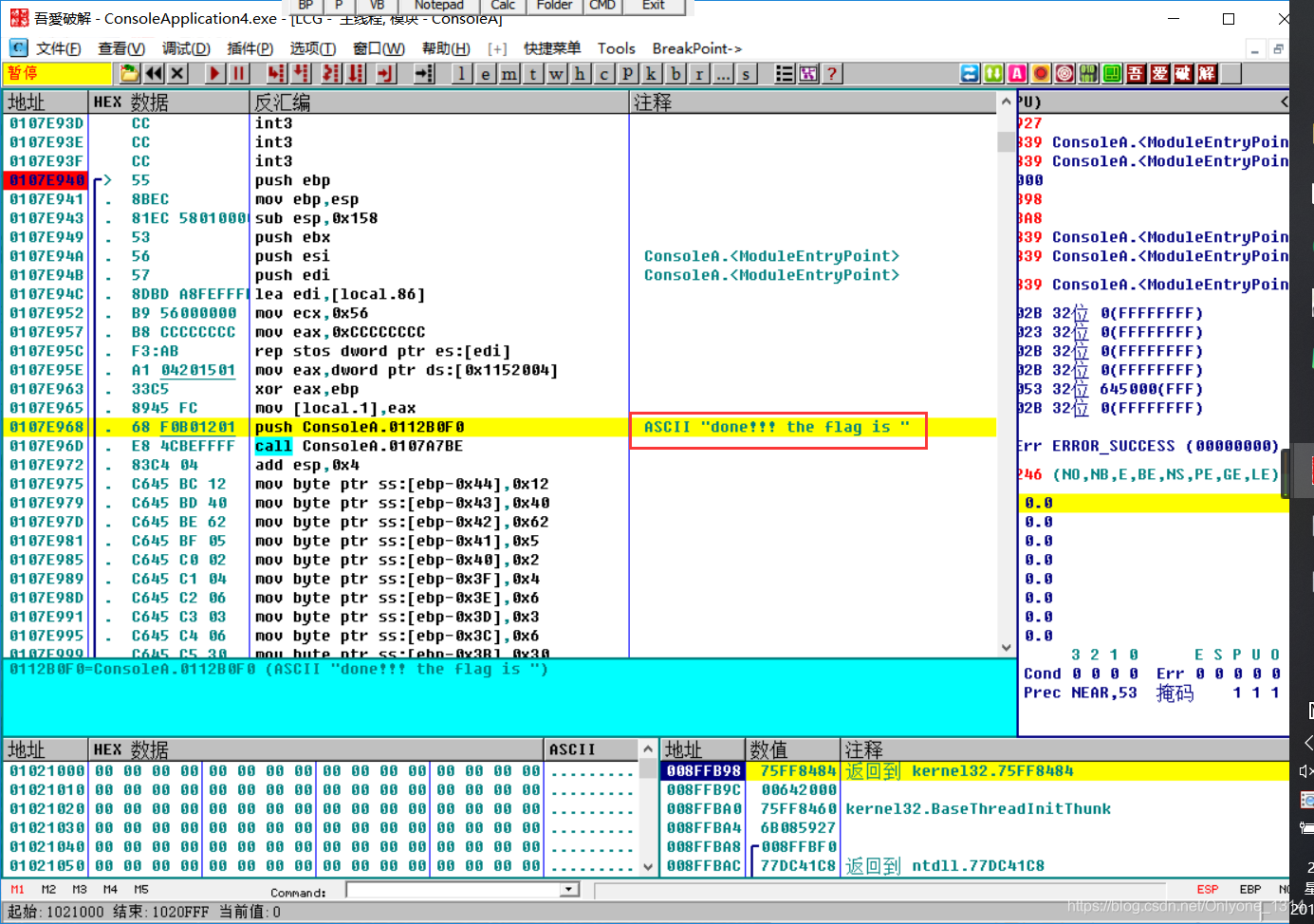Click the orange record circle plugin icon
The height and width of the screenshot is (924, 1314).
click(x=1041, y=73)
